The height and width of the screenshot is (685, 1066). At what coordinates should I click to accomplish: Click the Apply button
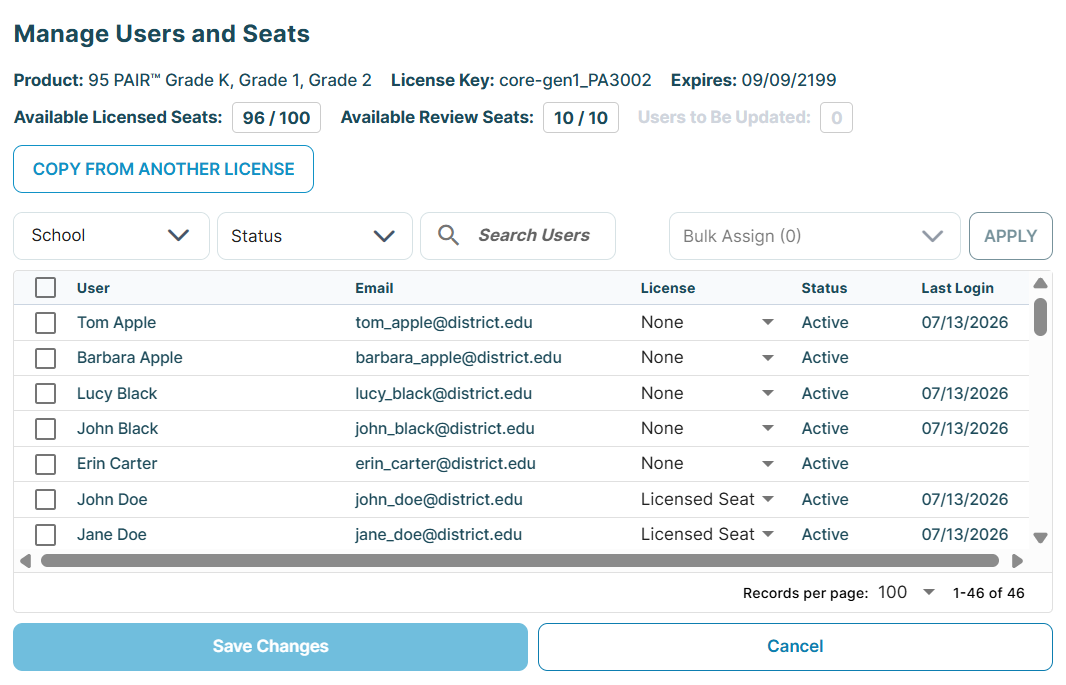point(1010,236)
